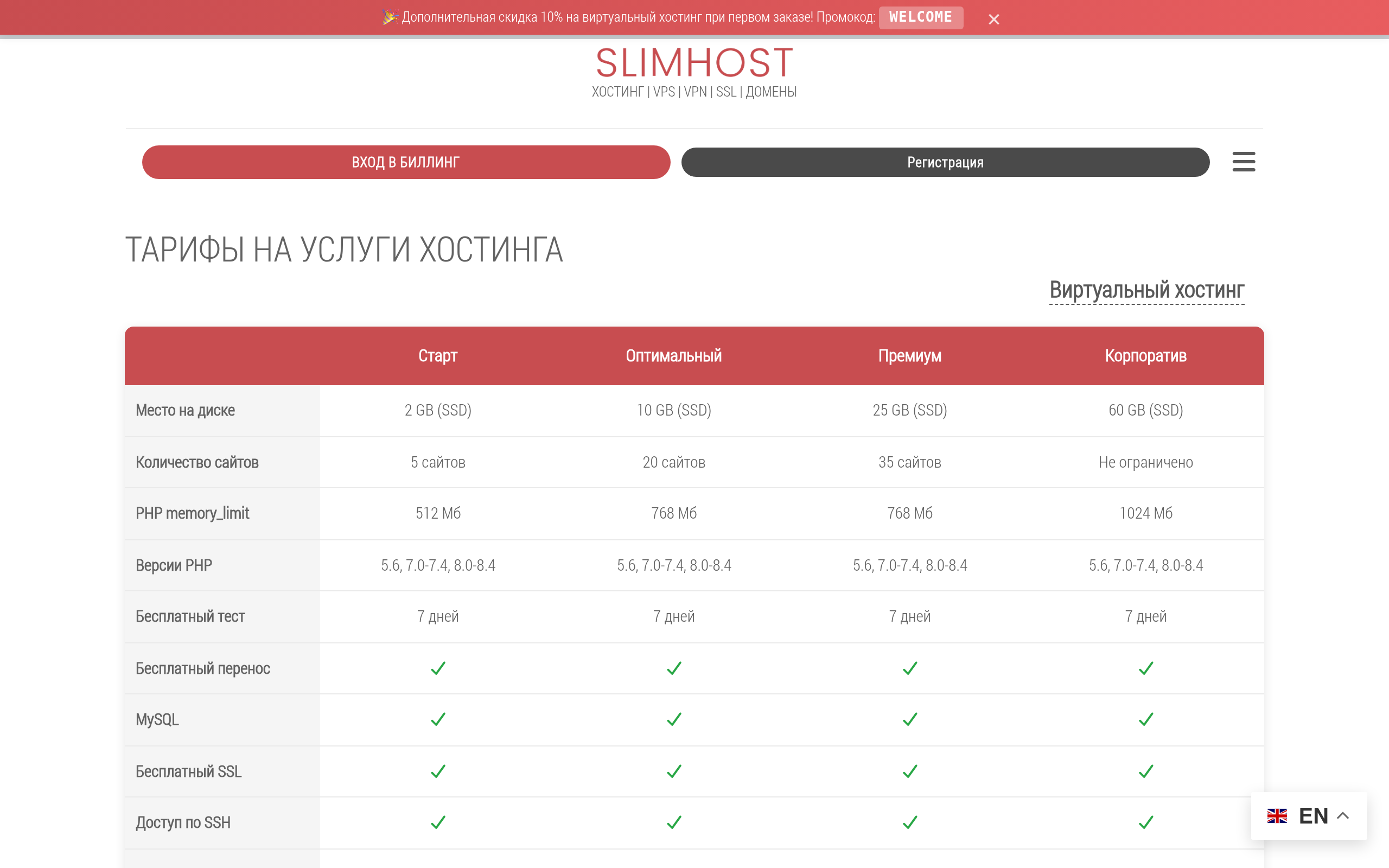Select the Старт plan header
This screenshot has width=1389, height=868.
click(438, 356)
